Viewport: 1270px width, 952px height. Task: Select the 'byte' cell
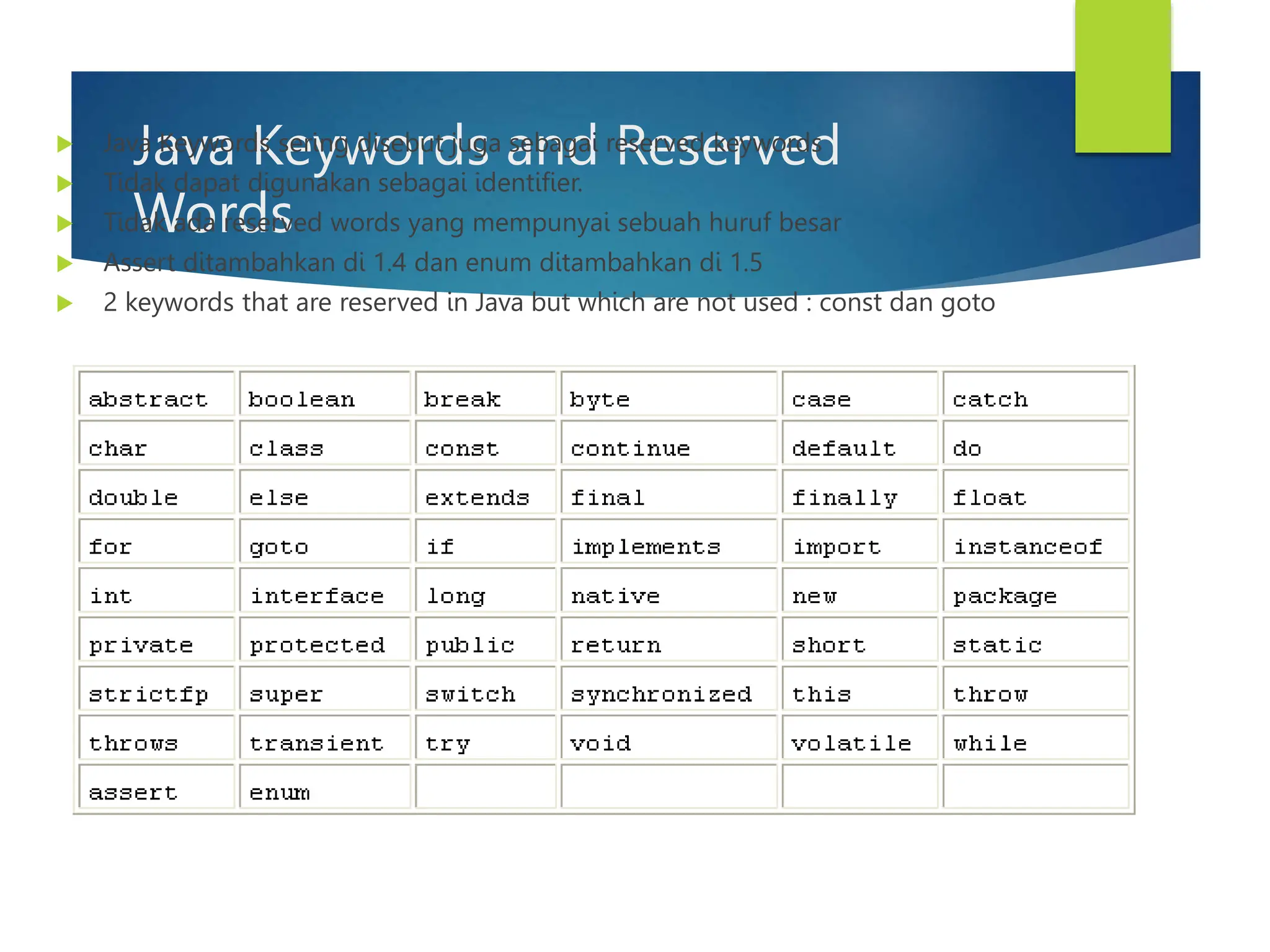(668, 394)
